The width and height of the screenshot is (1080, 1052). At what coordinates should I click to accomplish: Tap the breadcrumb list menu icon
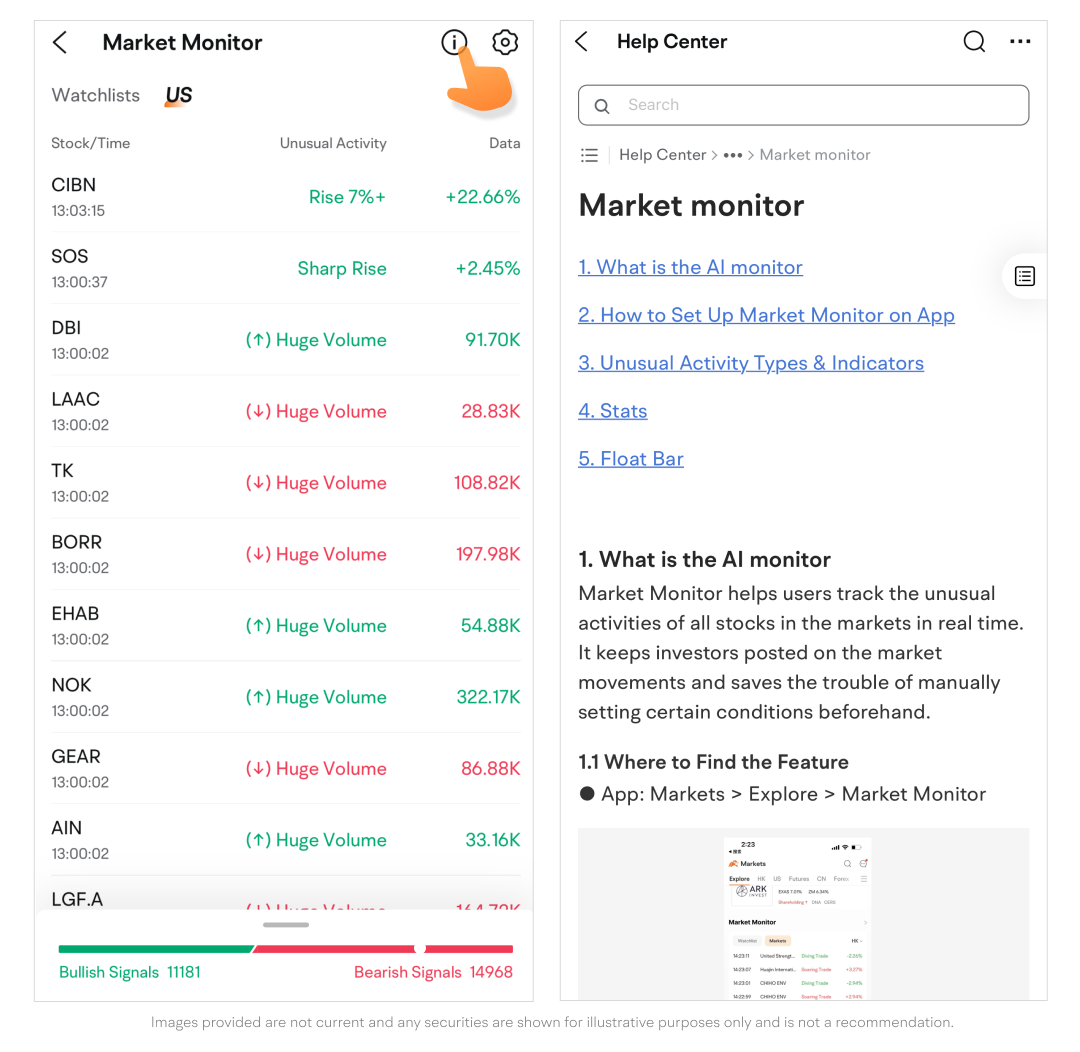pos(590,155)
